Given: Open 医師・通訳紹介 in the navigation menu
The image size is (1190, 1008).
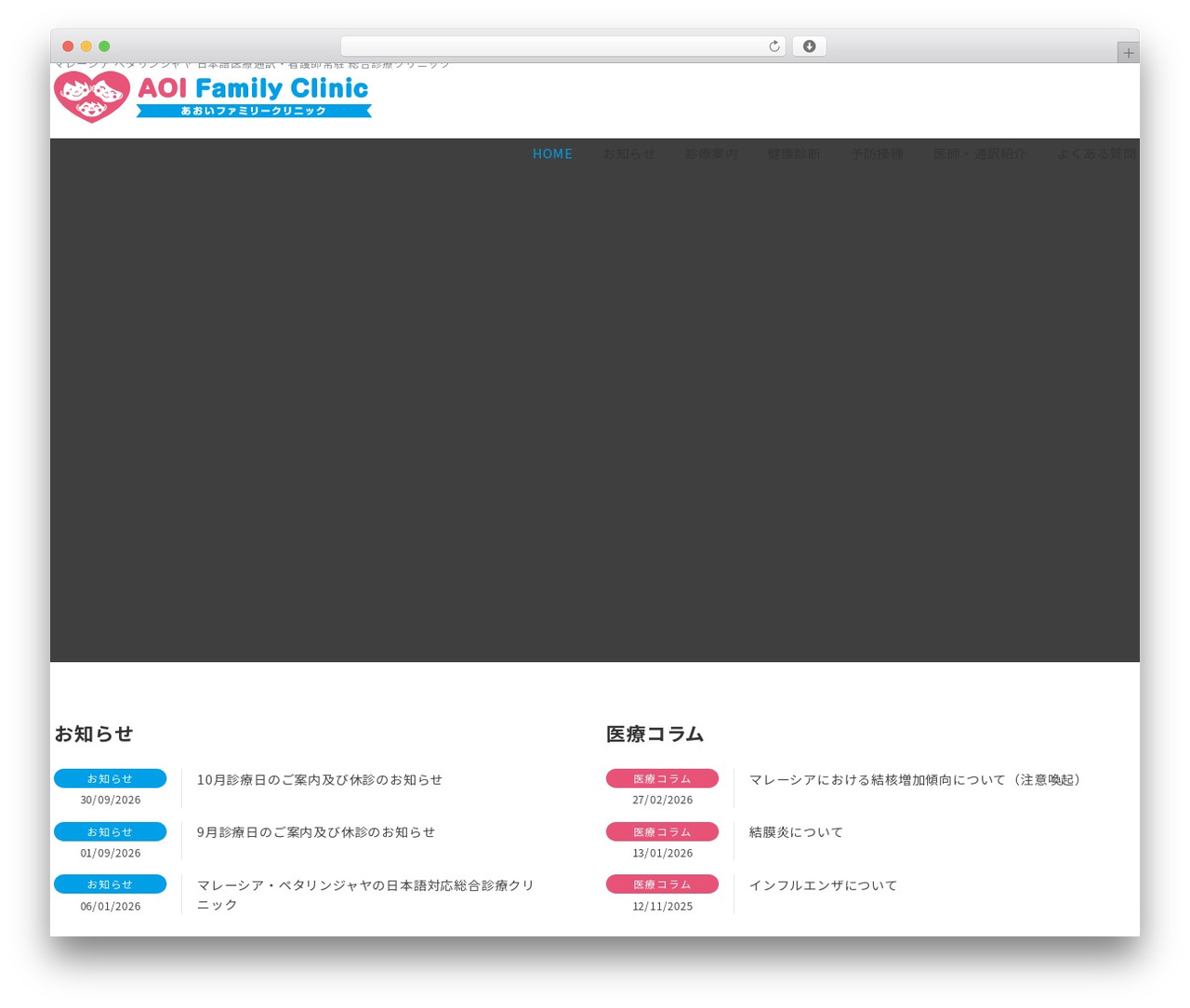Looking at the screenshot, I should pyautogui.click(x=980, y=153).
